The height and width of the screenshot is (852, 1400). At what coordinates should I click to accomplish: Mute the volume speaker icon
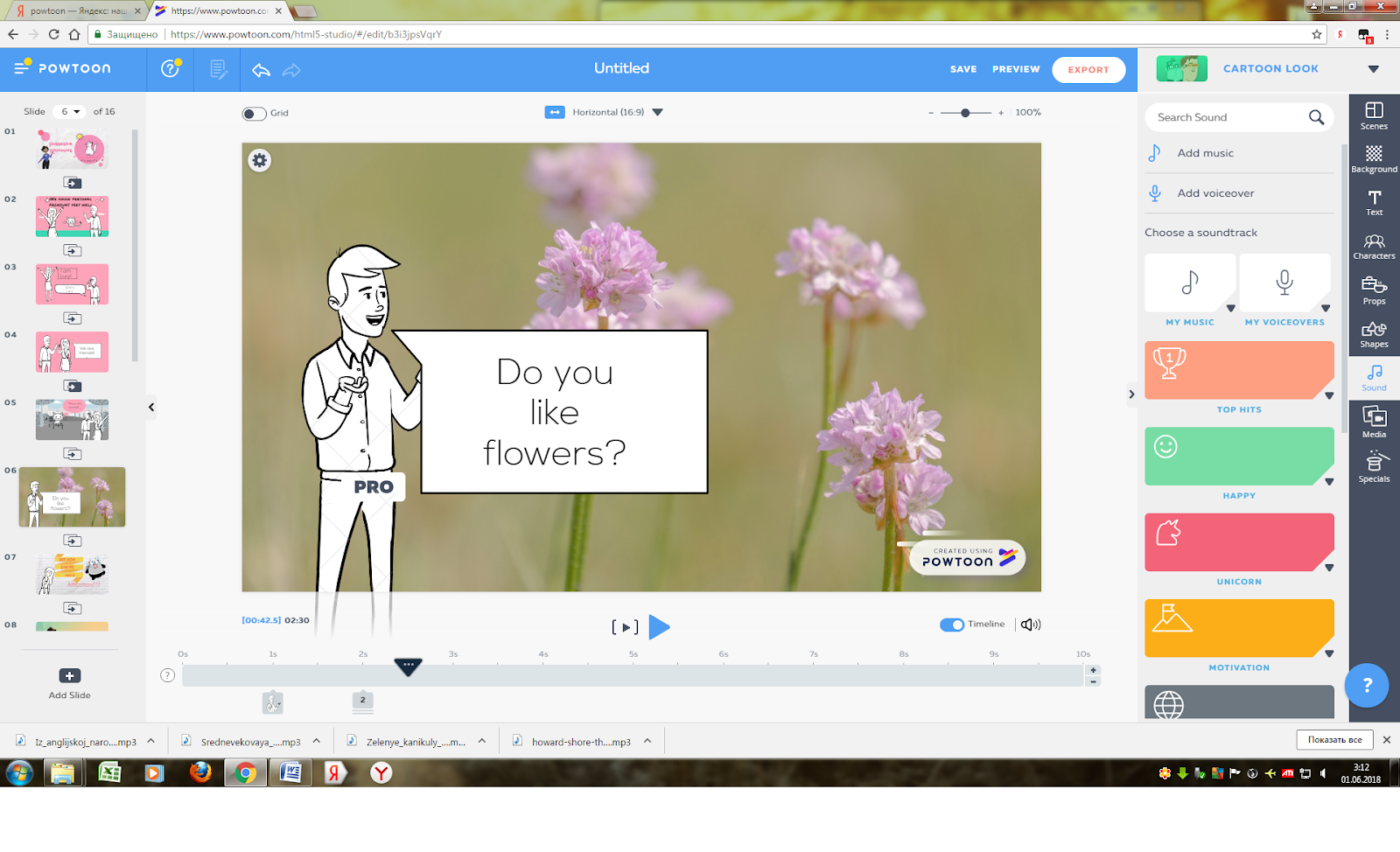[1031, 625]
